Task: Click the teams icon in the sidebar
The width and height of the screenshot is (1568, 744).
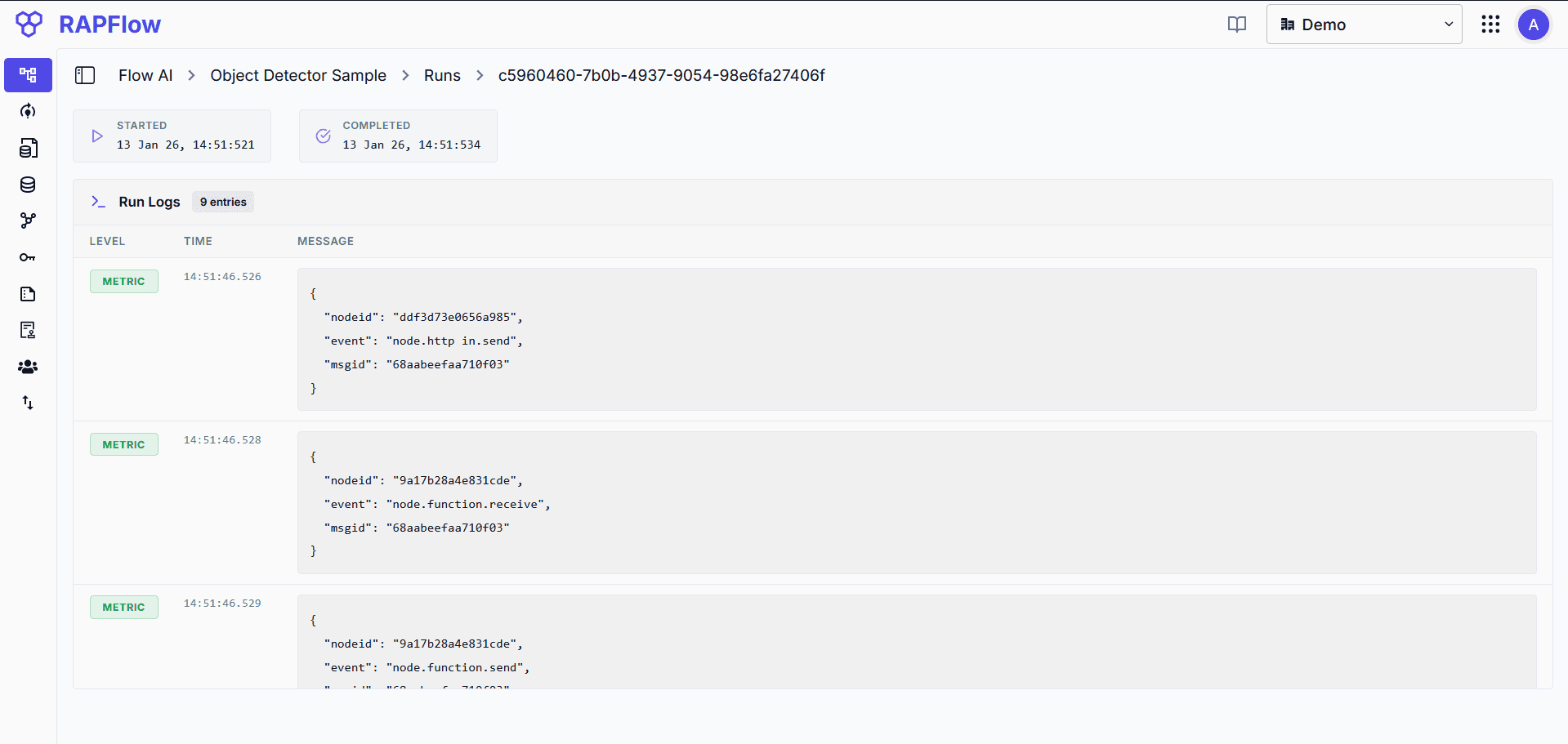Action: click(x=28, y=367)
